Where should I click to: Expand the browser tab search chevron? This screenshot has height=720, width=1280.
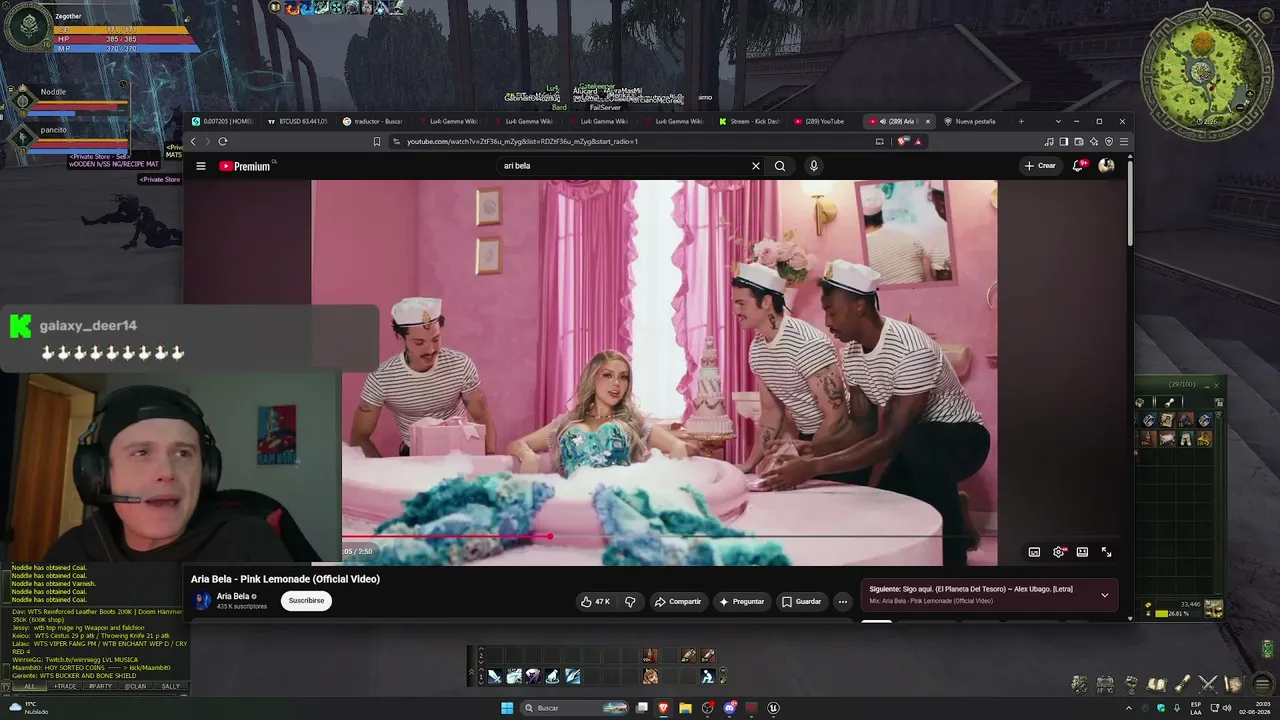[x=1058, y=121]
